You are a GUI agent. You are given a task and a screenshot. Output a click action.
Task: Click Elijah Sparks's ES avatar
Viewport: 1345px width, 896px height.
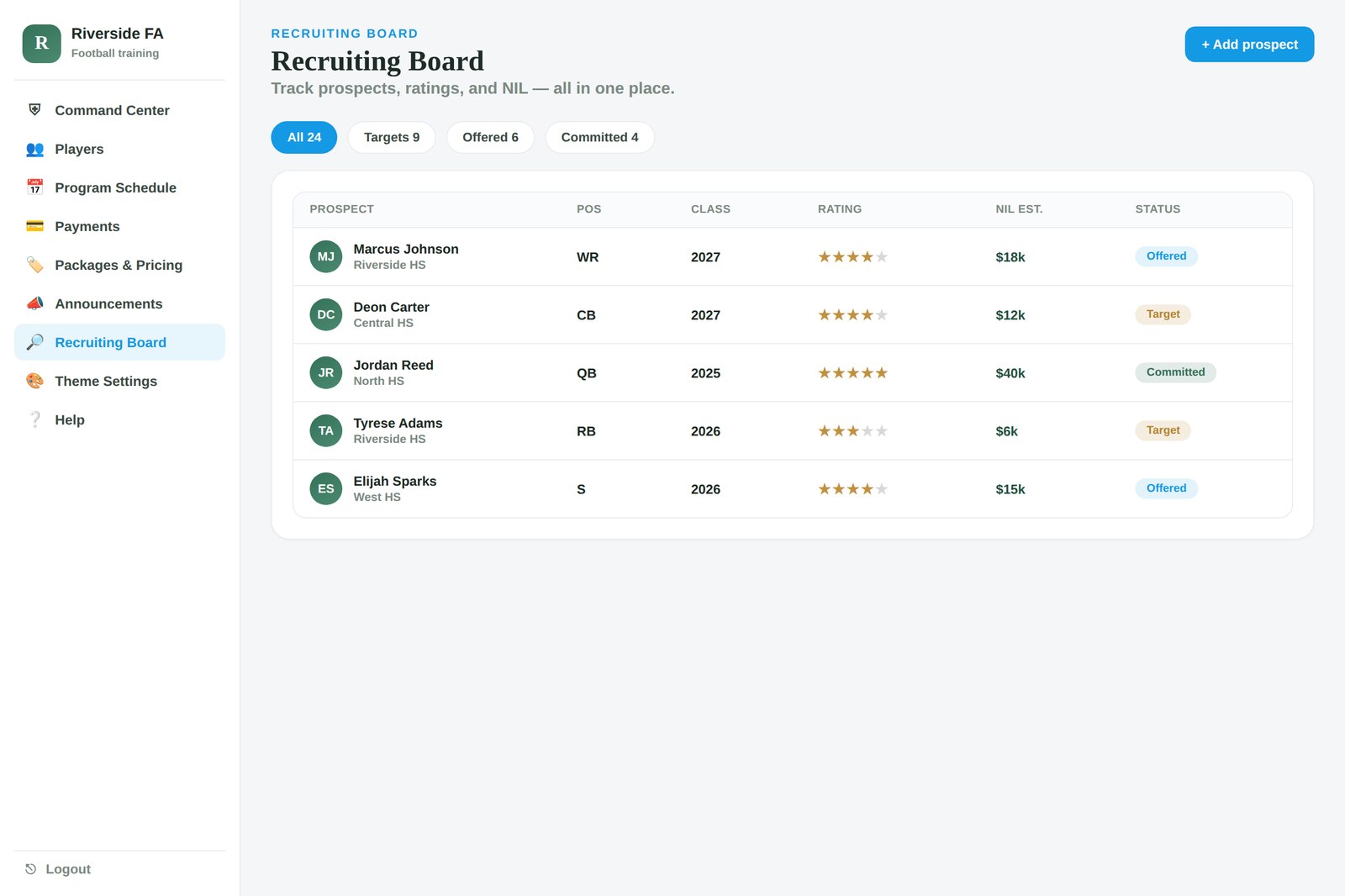326,488
